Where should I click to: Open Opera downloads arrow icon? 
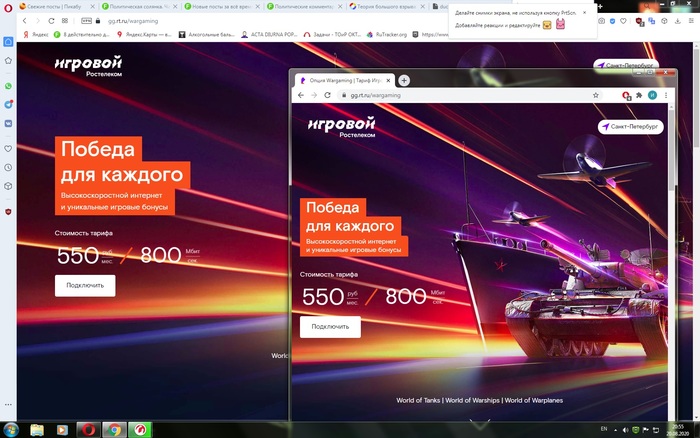(678, 21)
